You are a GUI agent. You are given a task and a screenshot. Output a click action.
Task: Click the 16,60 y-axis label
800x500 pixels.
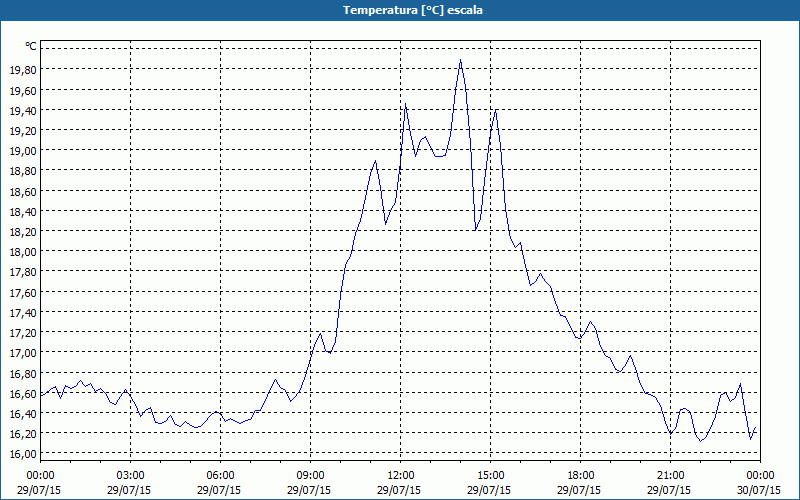pos(23,393)
